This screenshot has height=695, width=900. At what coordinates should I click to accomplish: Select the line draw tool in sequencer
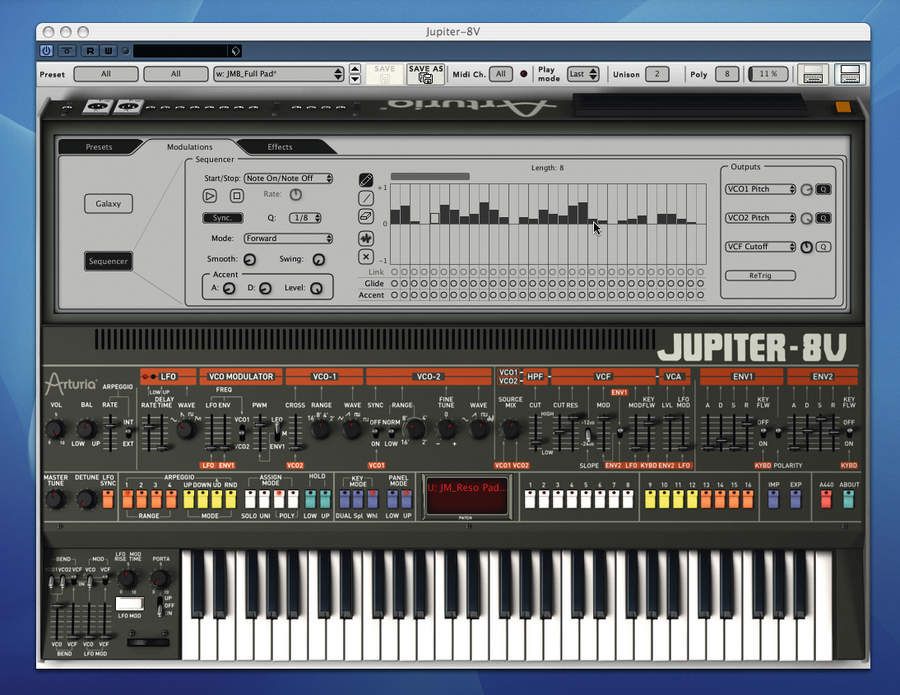pos(366,199)
